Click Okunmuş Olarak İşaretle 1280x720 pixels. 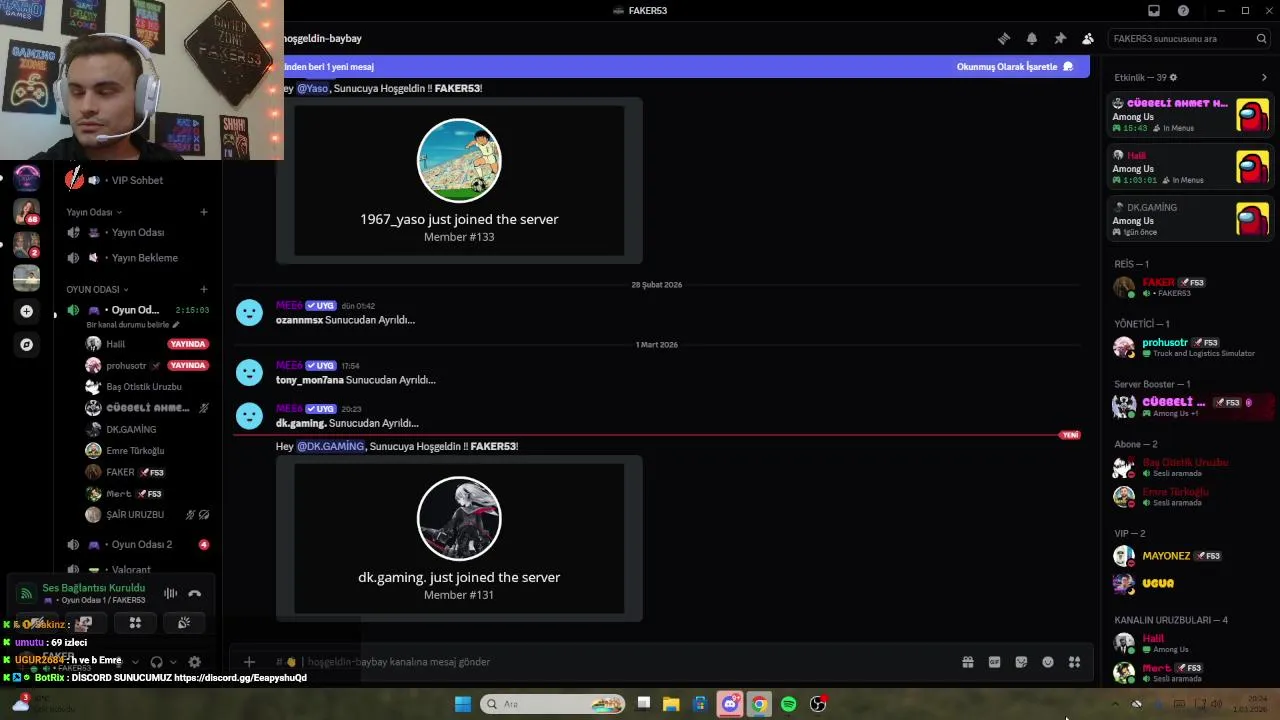point(1015,67)
